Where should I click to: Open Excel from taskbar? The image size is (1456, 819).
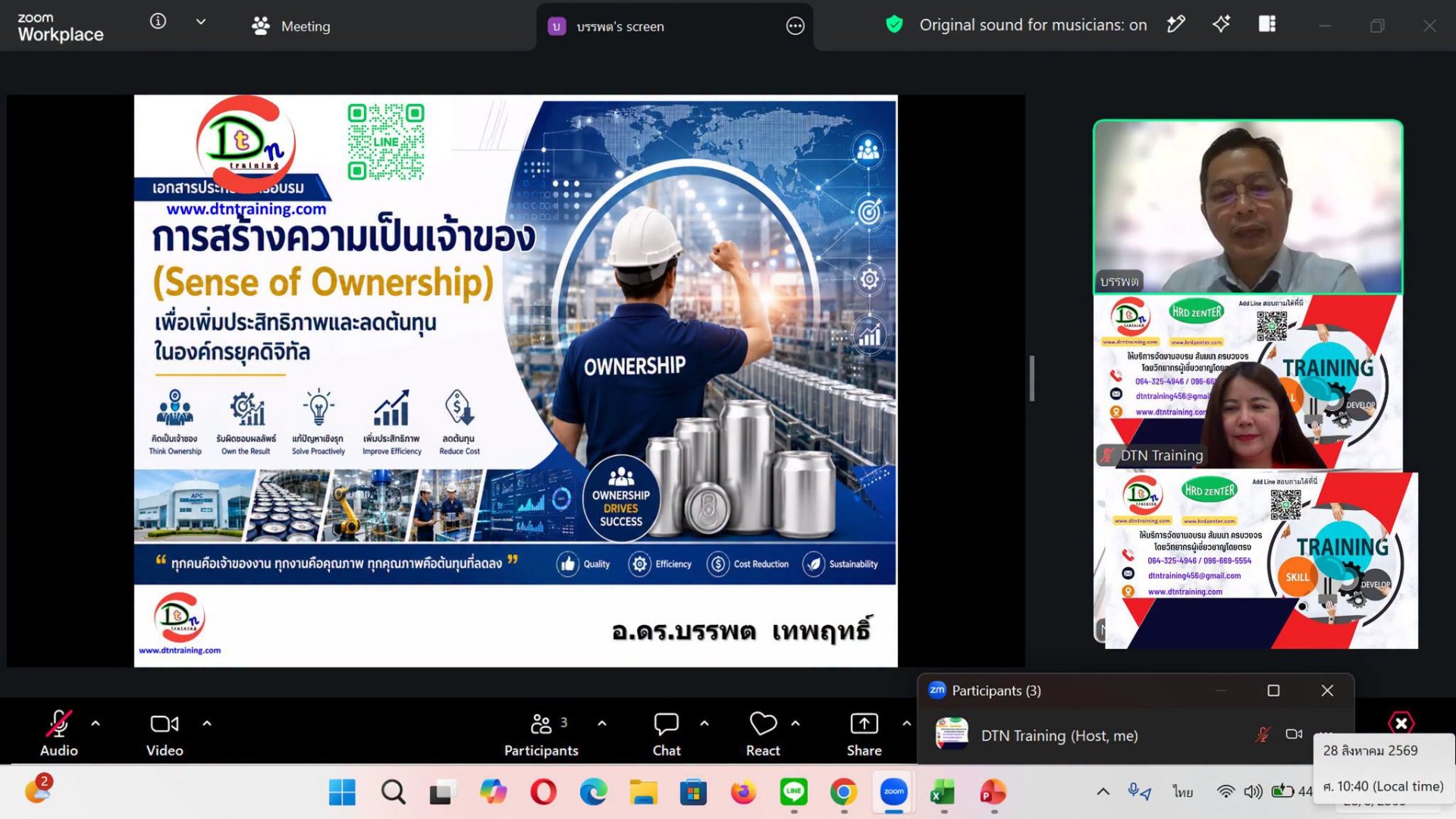pos(943,792)
